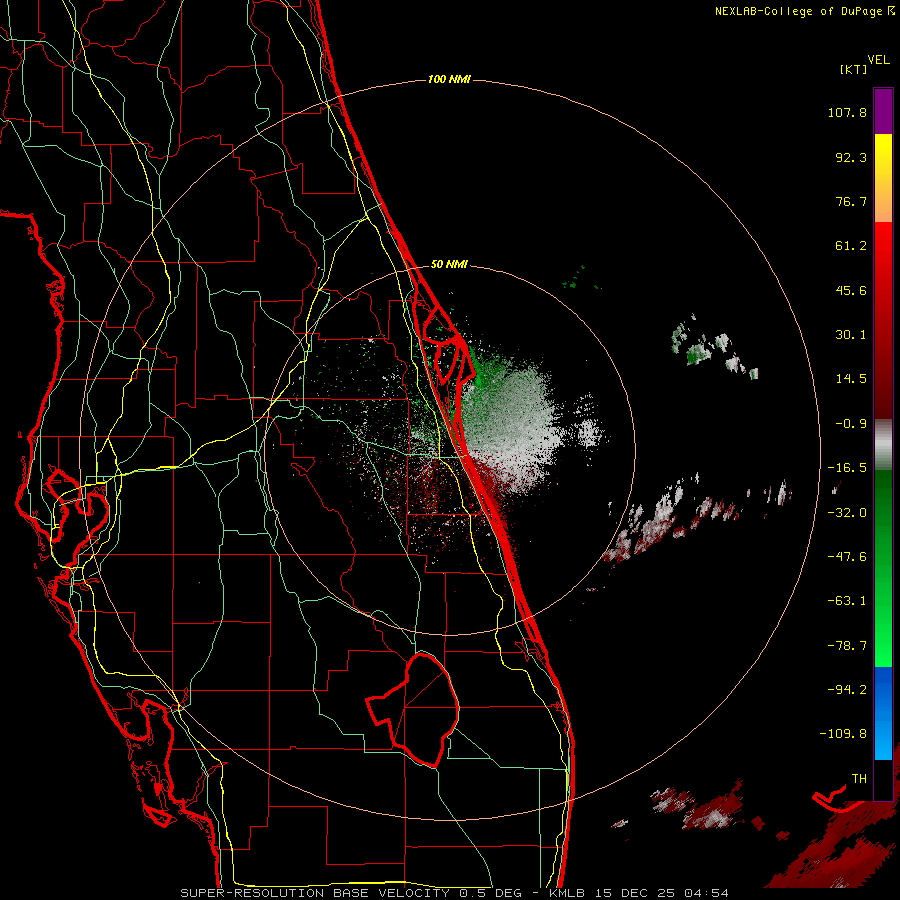Click the -32.0 velocity scale value
The width and height of the screenshot is (900, 900).
[847, 513]
